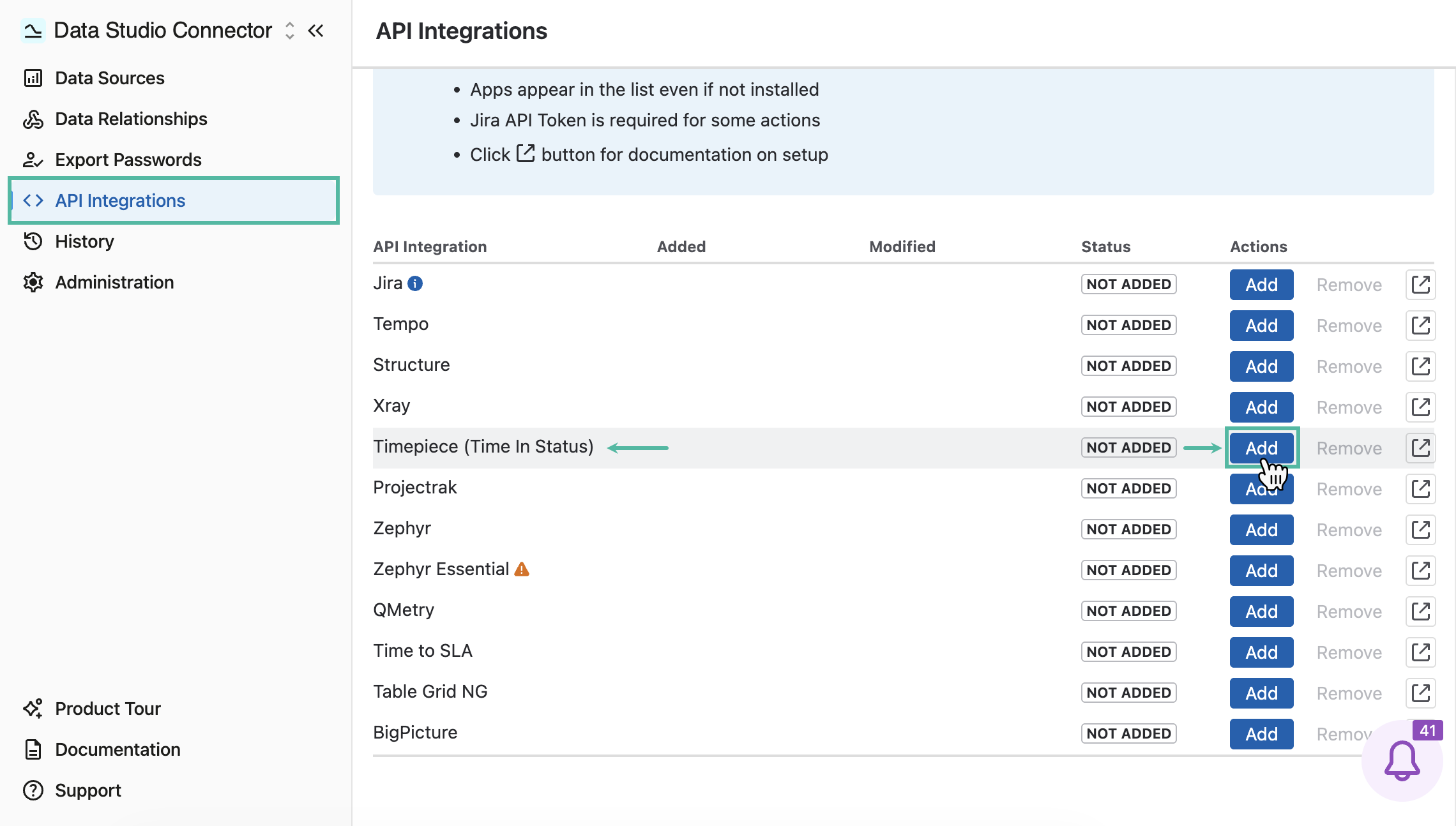
Task: Open Data Relationships page
Action: click(115, 119)
